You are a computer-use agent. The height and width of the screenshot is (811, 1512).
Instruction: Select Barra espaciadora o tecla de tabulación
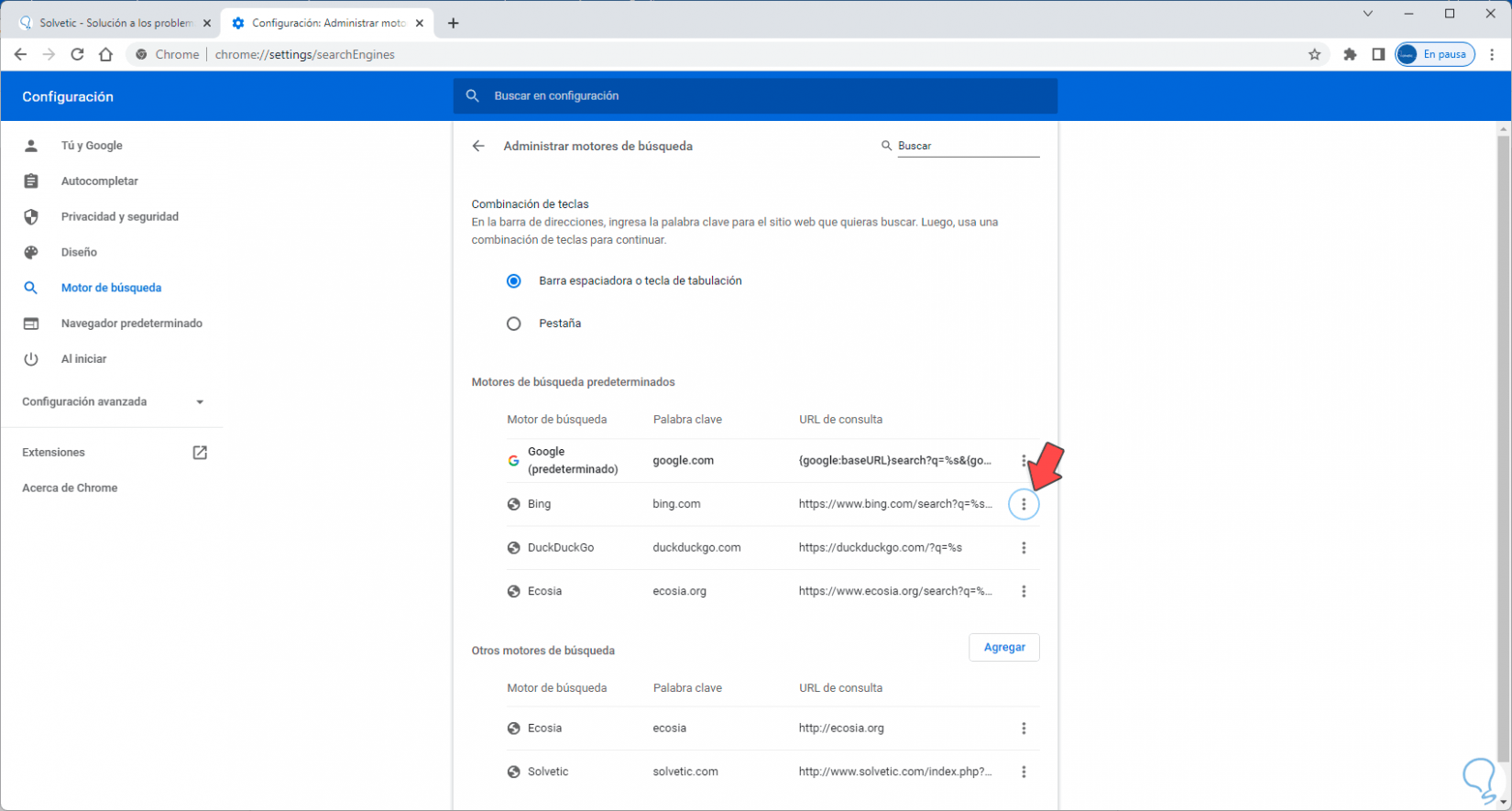[x=514, y=281]
